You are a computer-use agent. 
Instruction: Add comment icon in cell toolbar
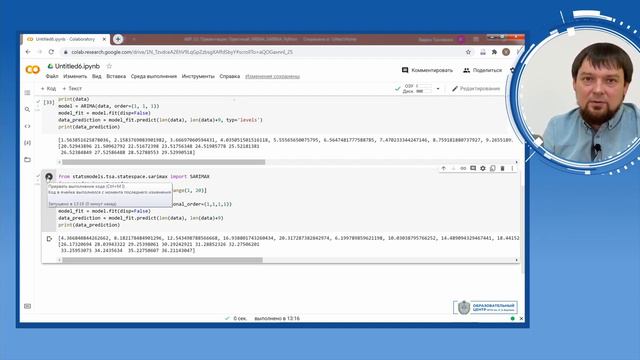click(x=473, y=168)
